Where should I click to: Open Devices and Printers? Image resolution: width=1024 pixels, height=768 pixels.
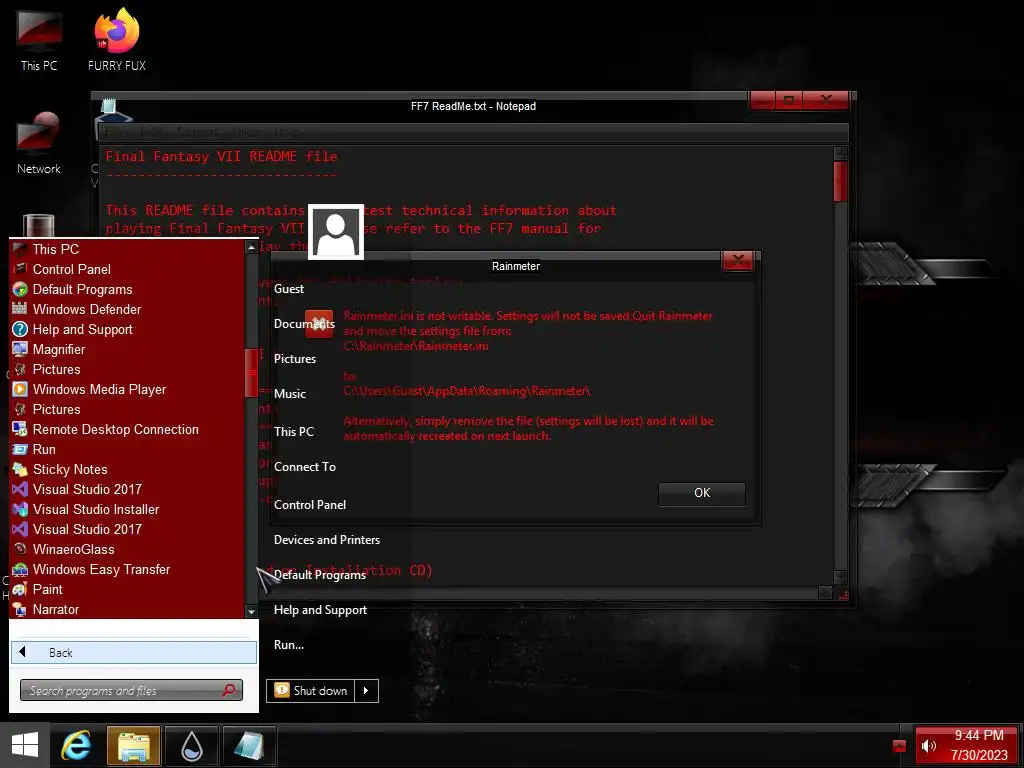(327, 539)
